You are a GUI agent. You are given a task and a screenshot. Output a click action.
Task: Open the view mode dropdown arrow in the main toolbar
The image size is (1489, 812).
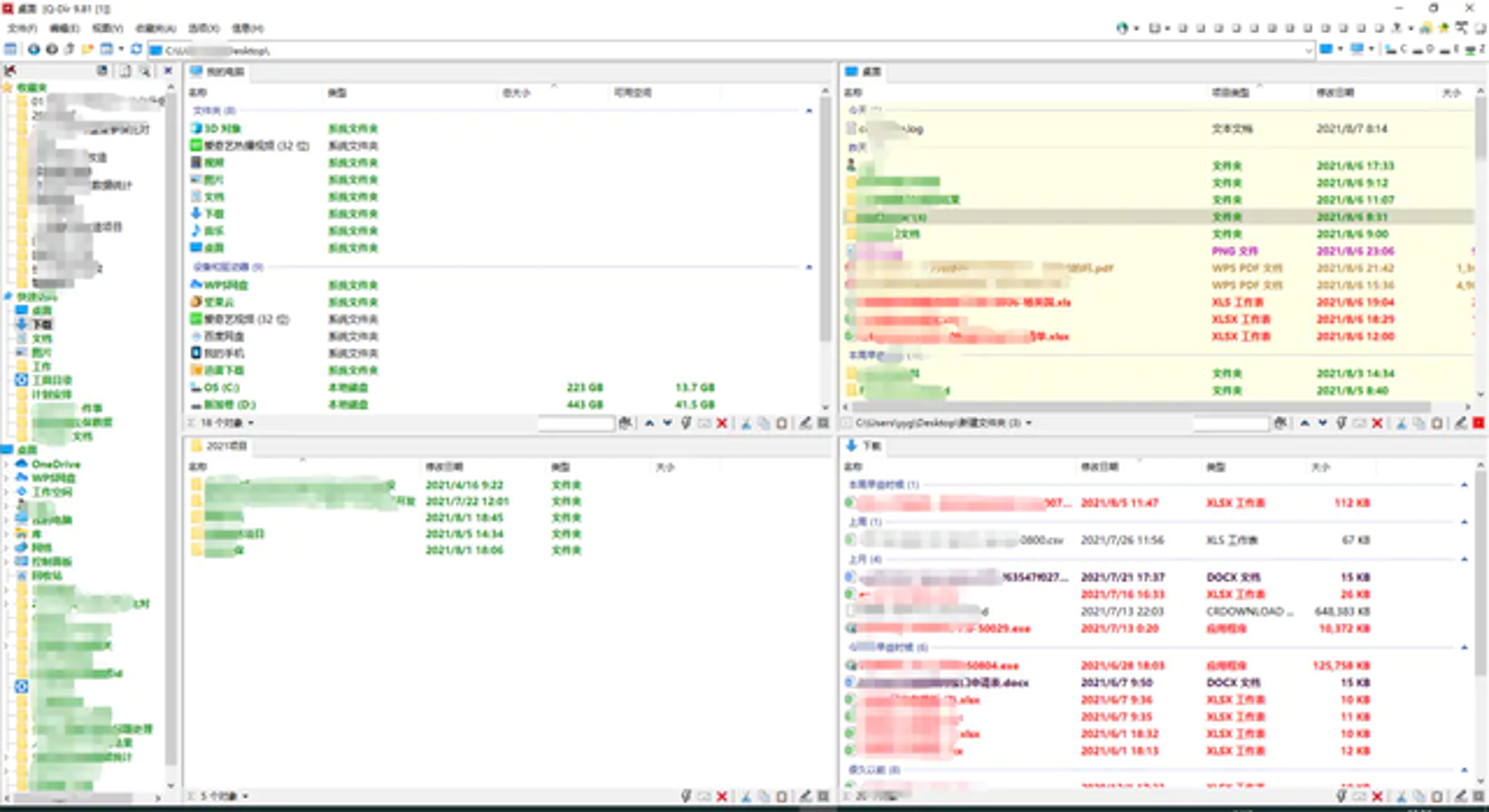[x=121, y=50]
